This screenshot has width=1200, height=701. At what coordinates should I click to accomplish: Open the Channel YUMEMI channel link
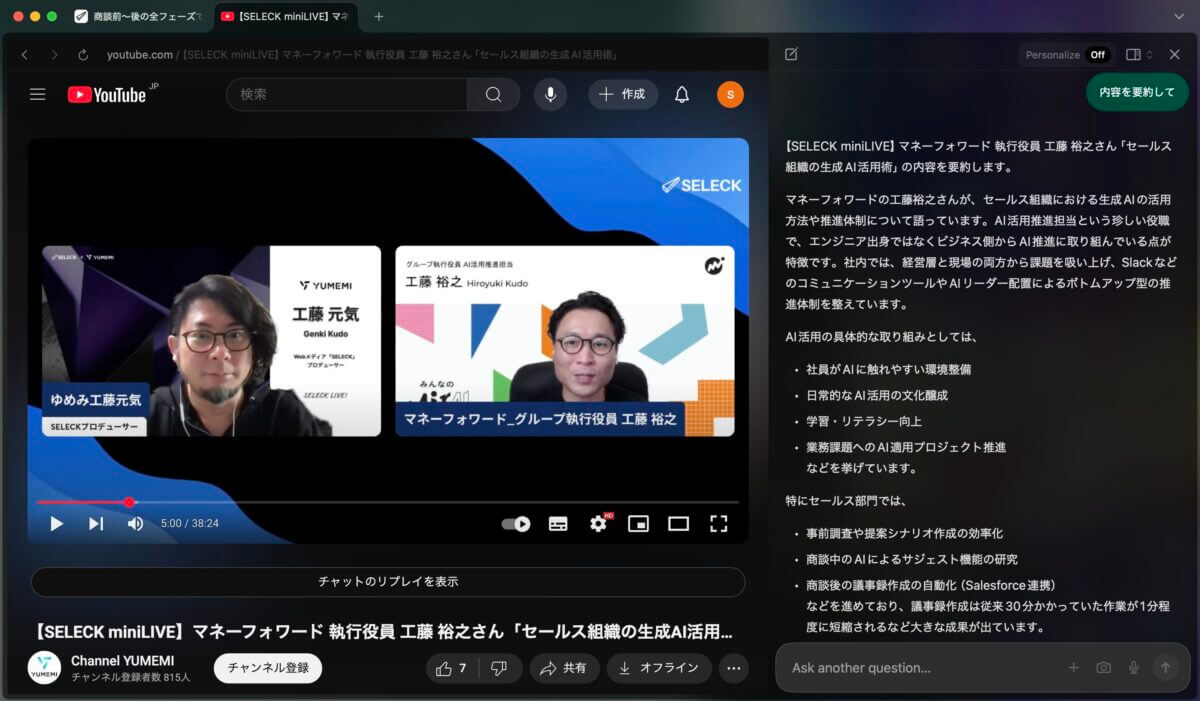coord(123,660)
